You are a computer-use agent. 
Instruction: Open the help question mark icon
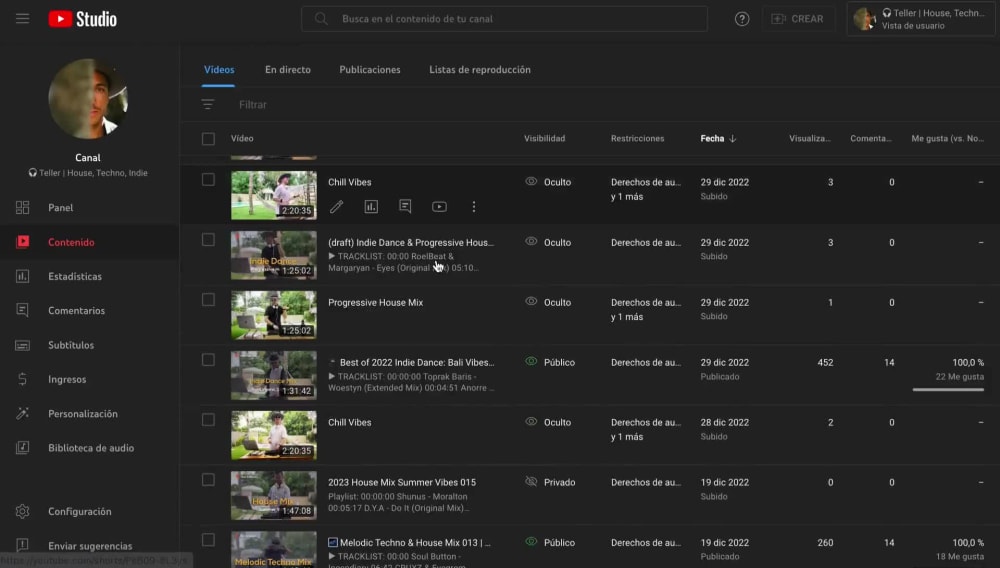[742, 19]
